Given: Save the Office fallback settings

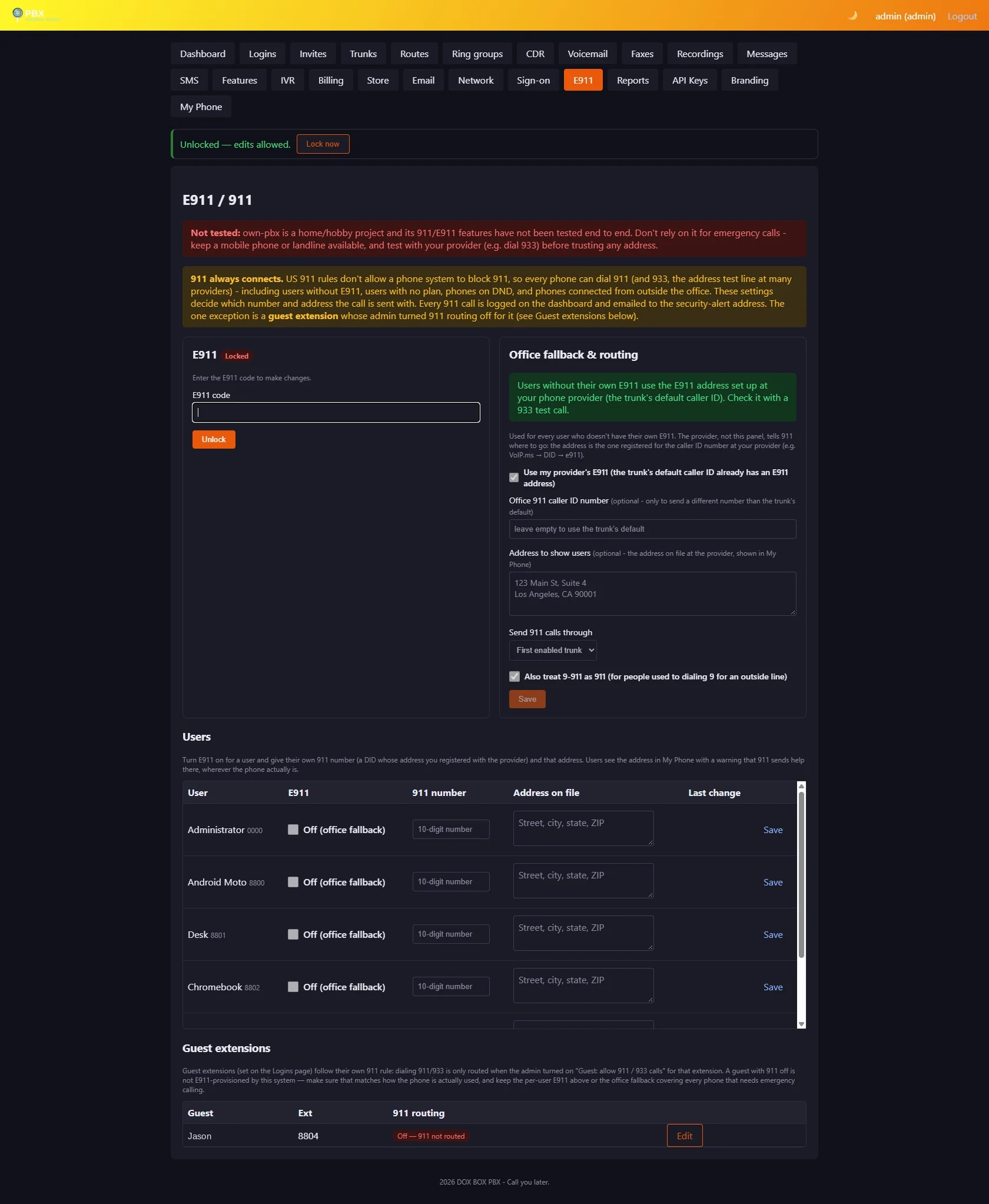Looking at the screenshot, I should pyautogui.click(x=527, y=699).
